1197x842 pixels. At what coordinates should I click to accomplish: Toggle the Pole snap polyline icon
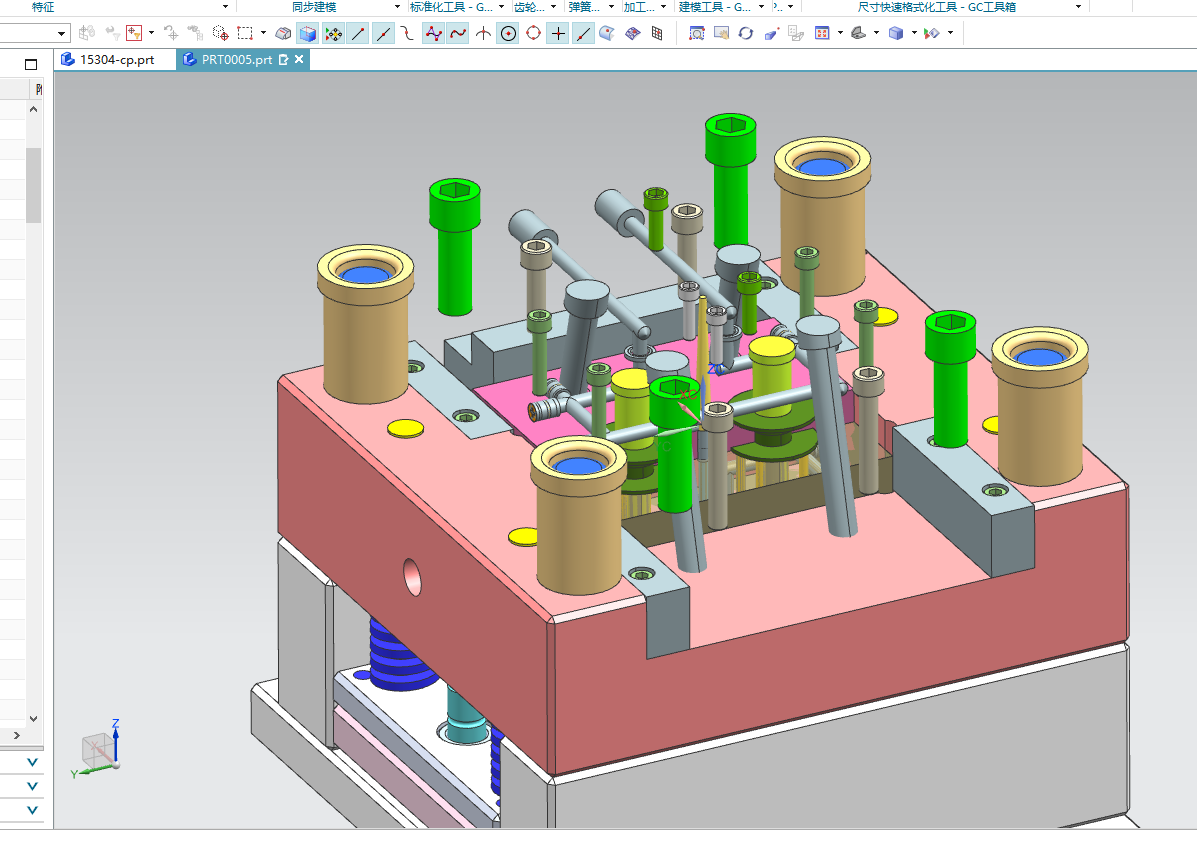(433, 34)
